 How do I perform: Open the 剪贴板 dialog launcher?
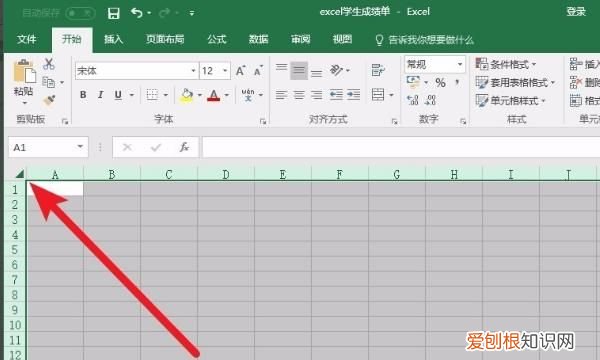[x=65, y=122]
